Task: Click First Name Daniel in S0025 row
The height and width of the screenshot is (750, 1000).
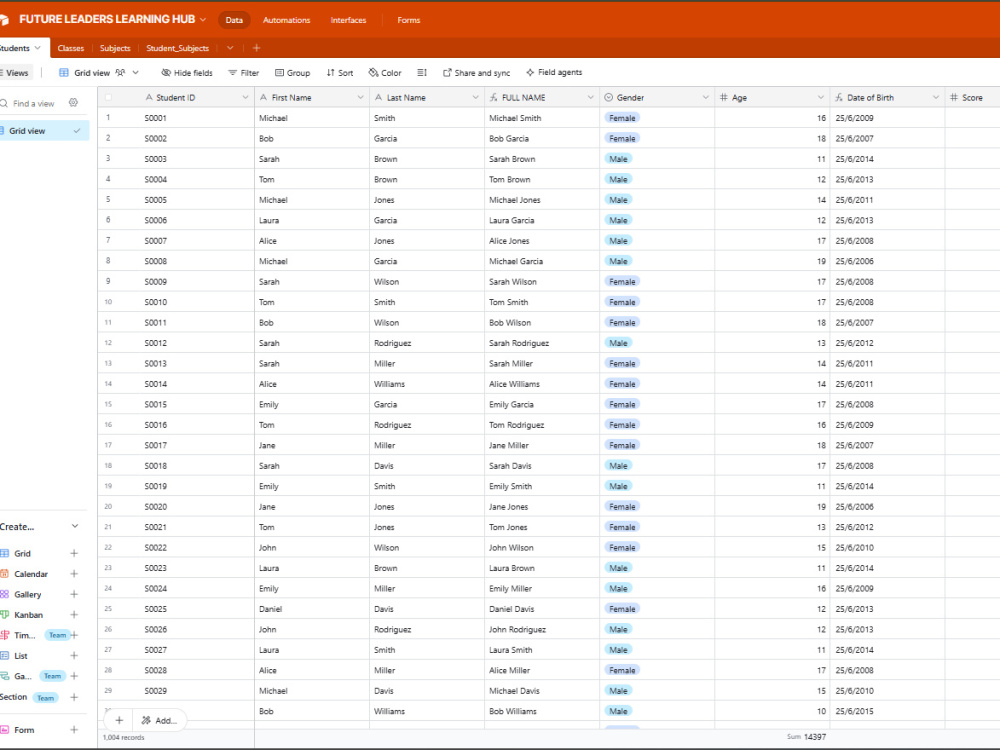Action: click(x=311, y=609)
